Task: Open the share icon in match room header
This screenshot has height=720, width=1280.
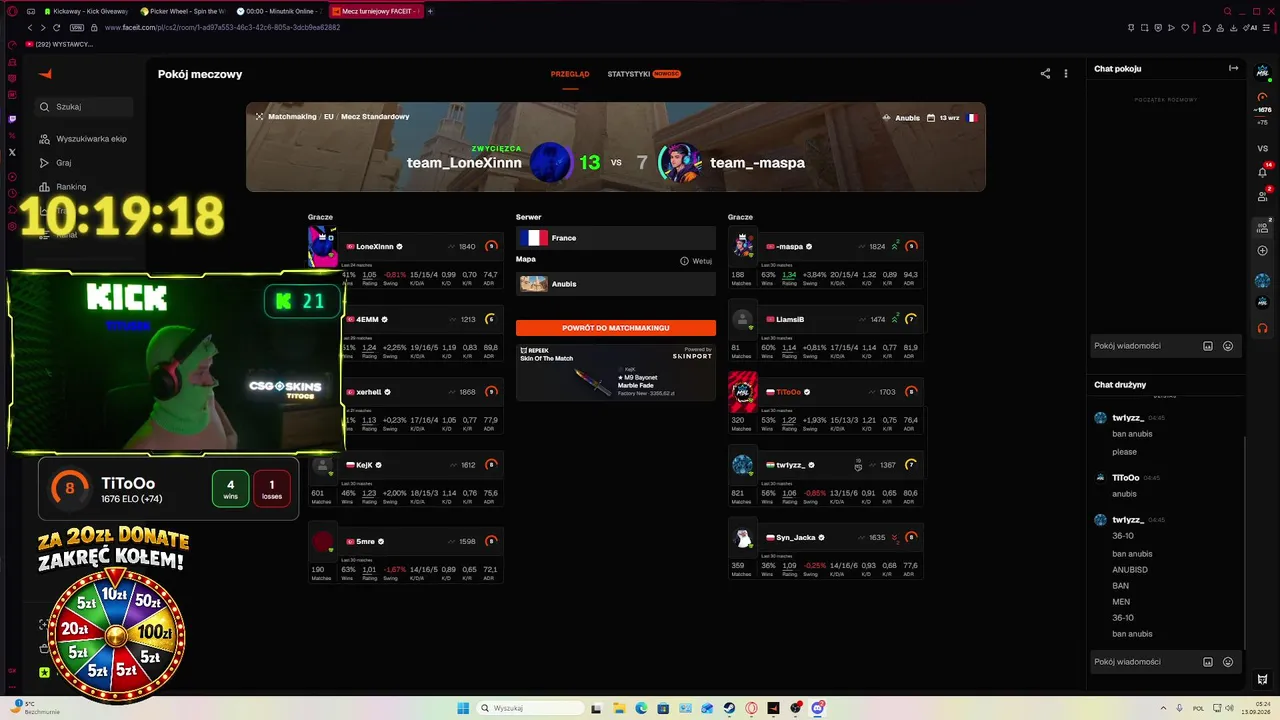Action: [x=1045, y=74]
